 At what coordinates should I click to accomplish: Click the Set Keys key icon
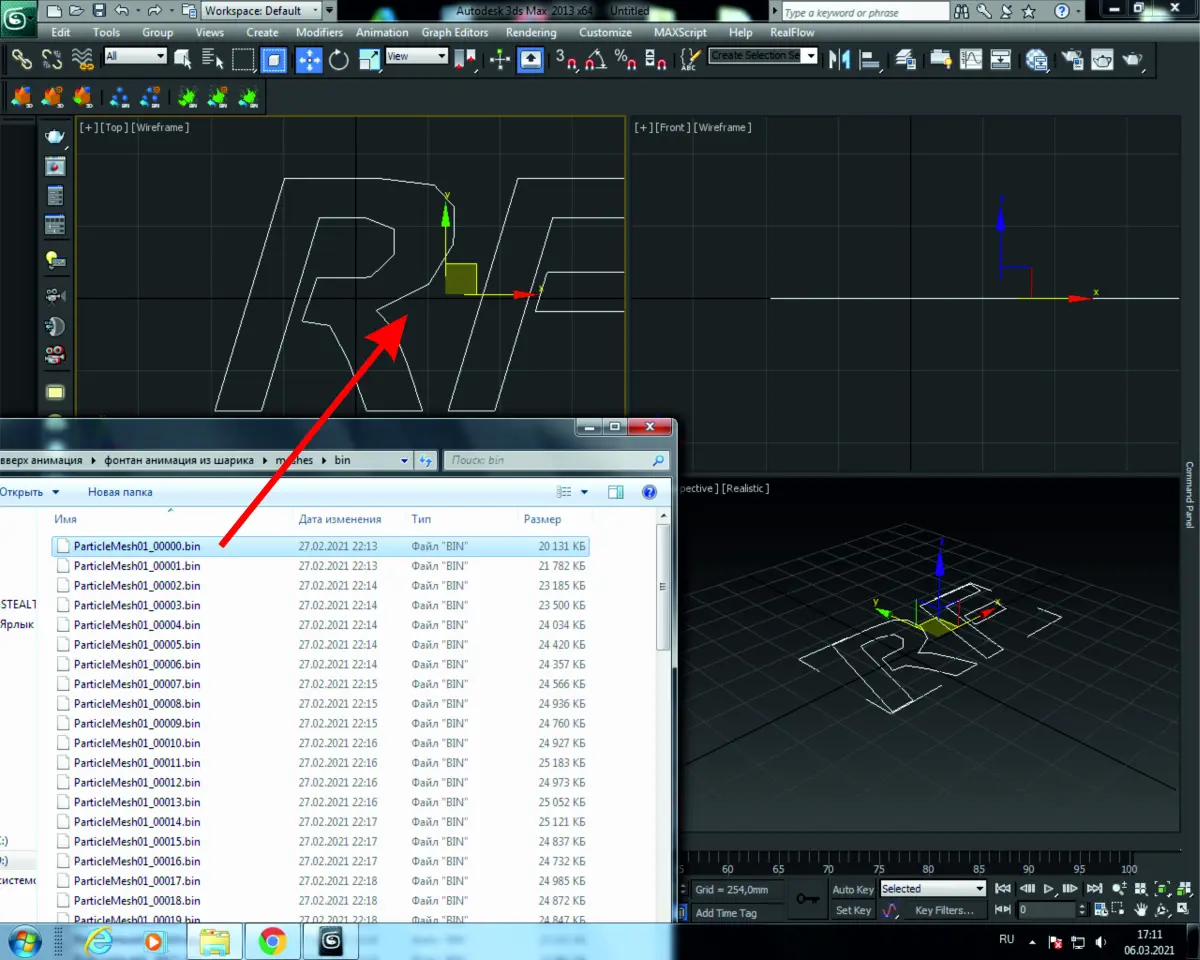click(x=807, y=899)
